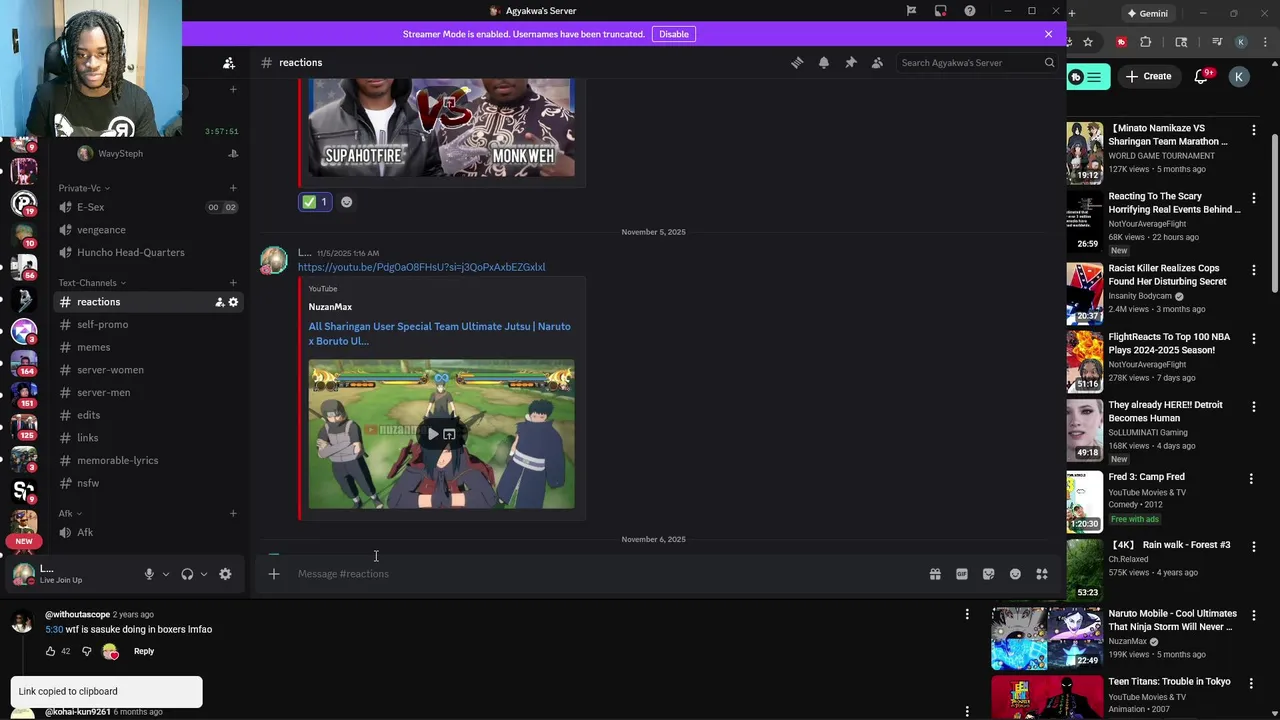Open the youtu.be link in Discord message

click(x=421, y=267)
